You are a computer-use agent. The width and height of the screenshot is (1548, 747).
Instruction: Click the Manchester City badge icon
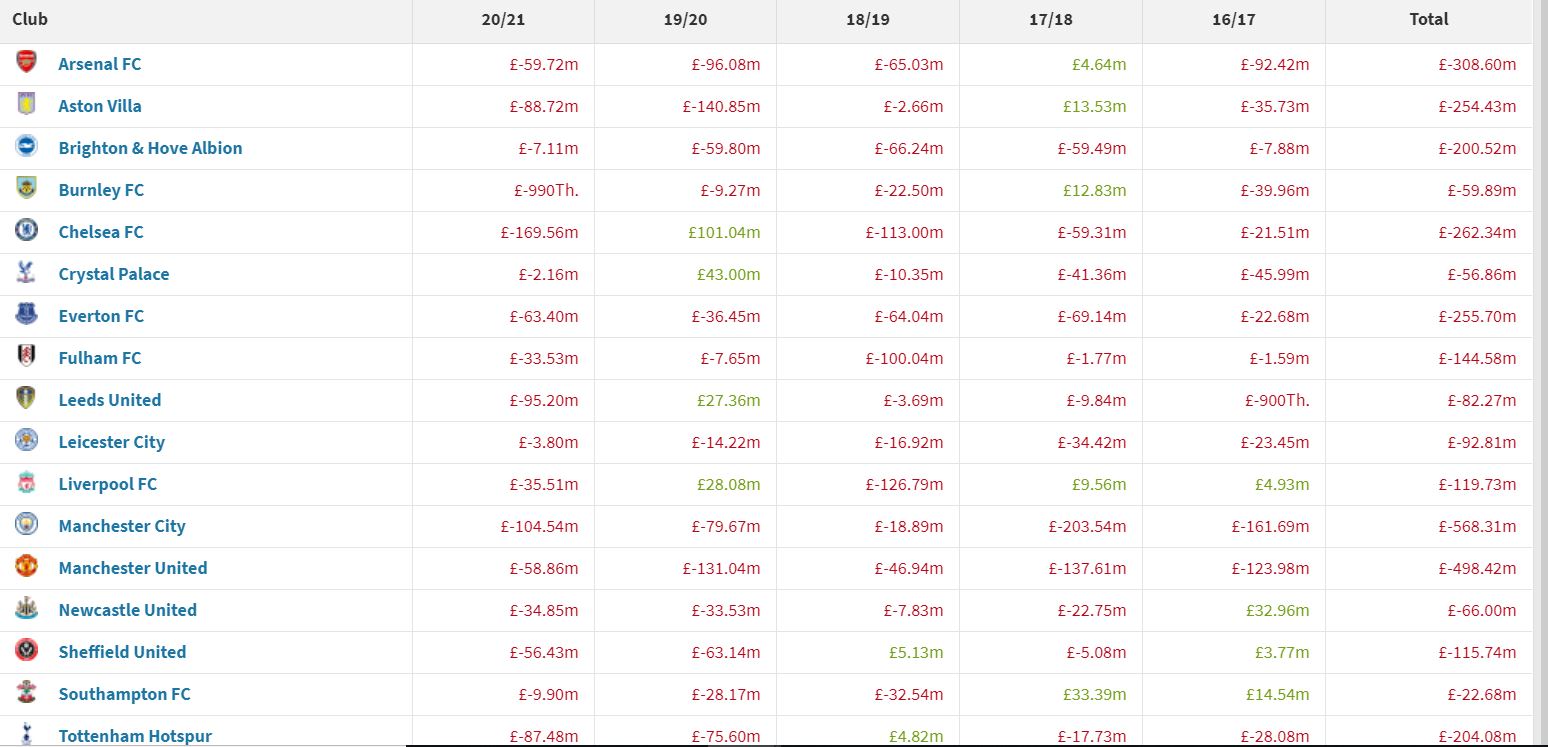pos(26,525)
